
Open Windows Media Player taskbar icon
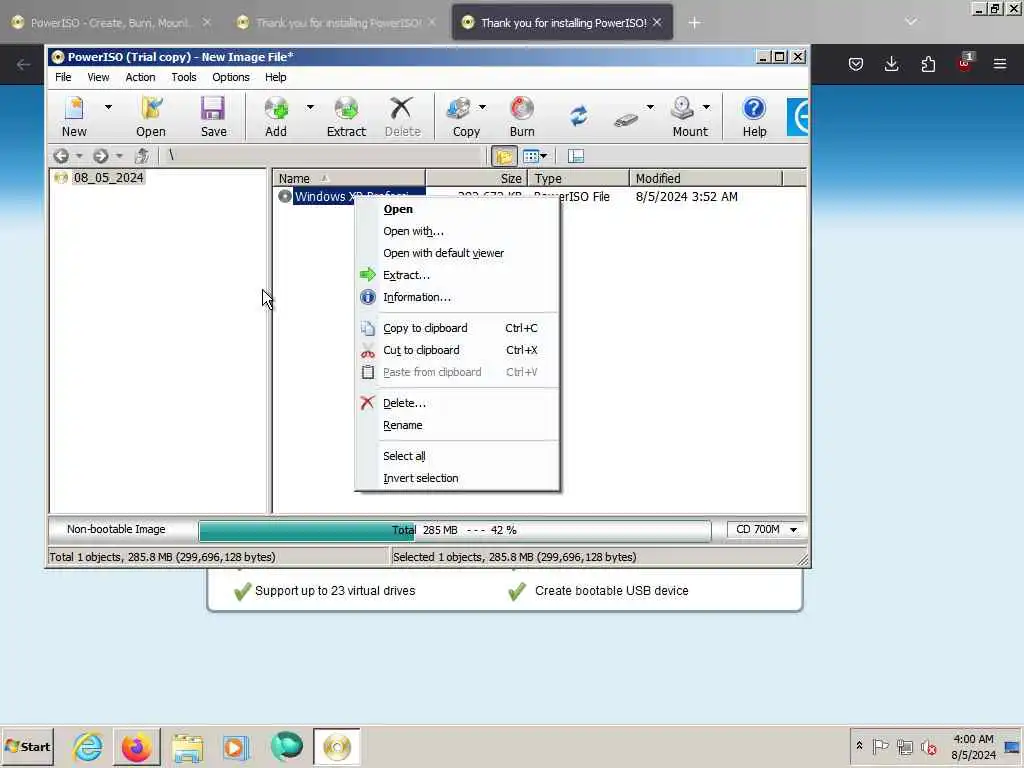click(236, 747)
